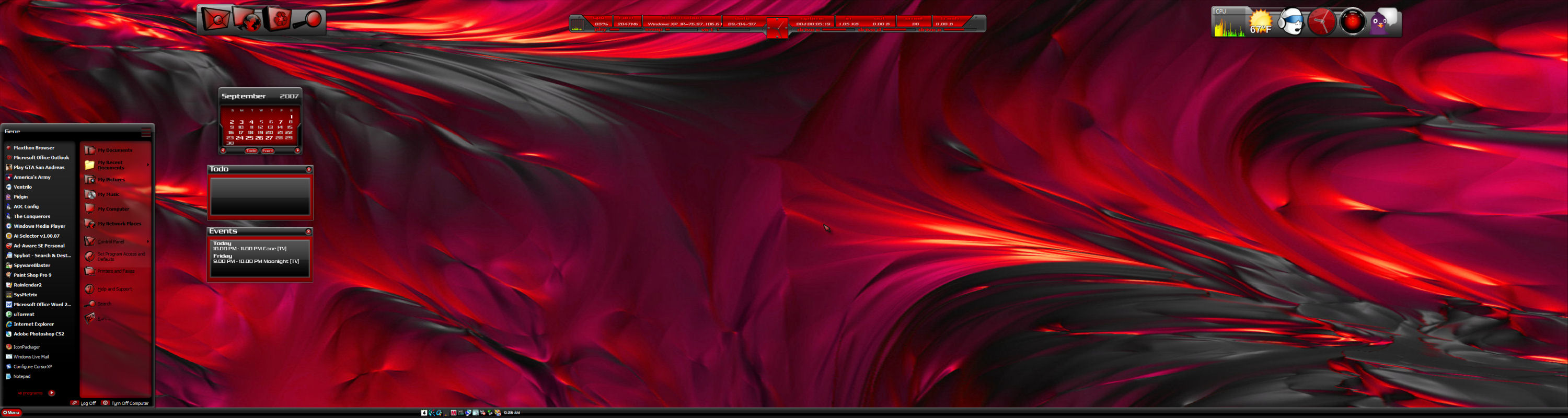
Task: Open the purple Pidgin bird dock icon
Action: [1383, 21]
